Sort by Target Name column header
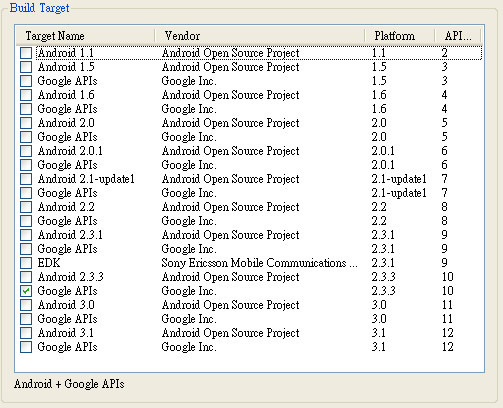 pos(85,36)
